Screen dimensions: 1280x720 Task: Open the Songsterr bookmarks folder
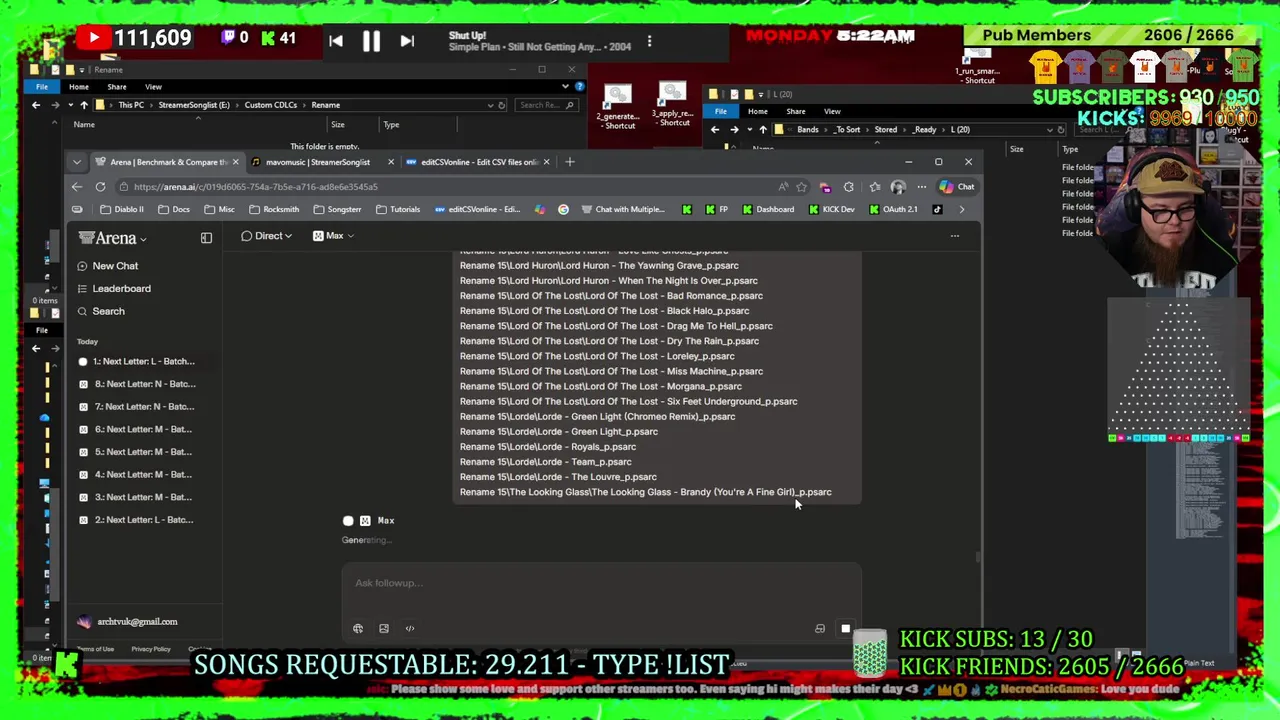click(x=337, y=210)
